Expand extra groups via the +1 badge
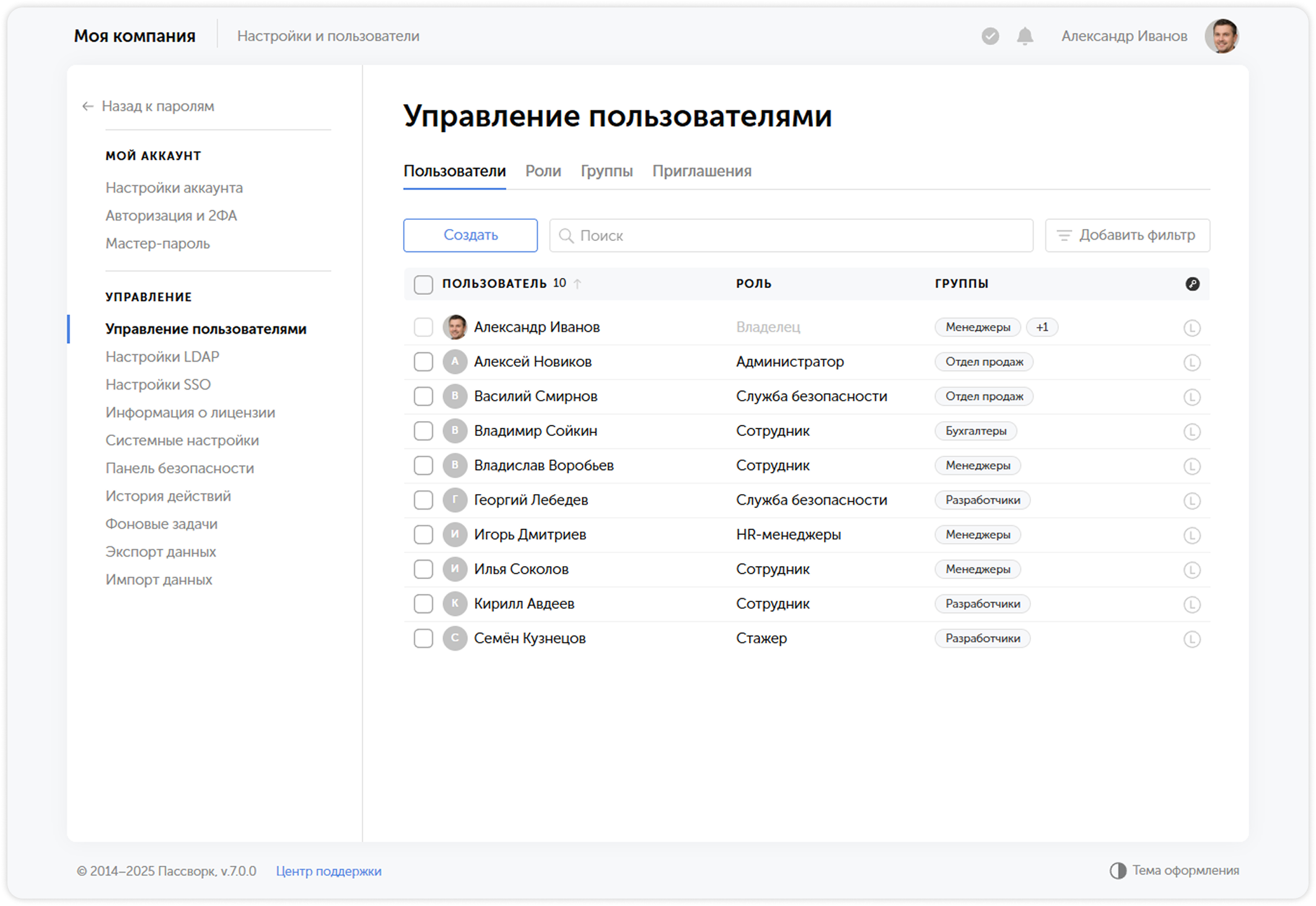The height and width of the screenshot is (906, 1316). (x=1043, y=327)
